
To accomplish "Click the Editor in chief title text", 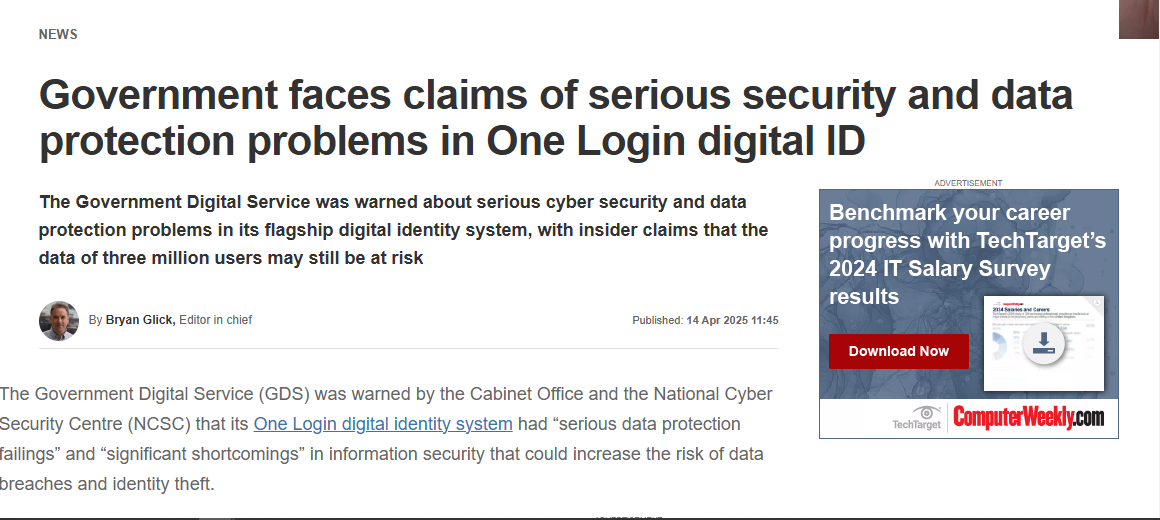I will (x=216, y=320).
